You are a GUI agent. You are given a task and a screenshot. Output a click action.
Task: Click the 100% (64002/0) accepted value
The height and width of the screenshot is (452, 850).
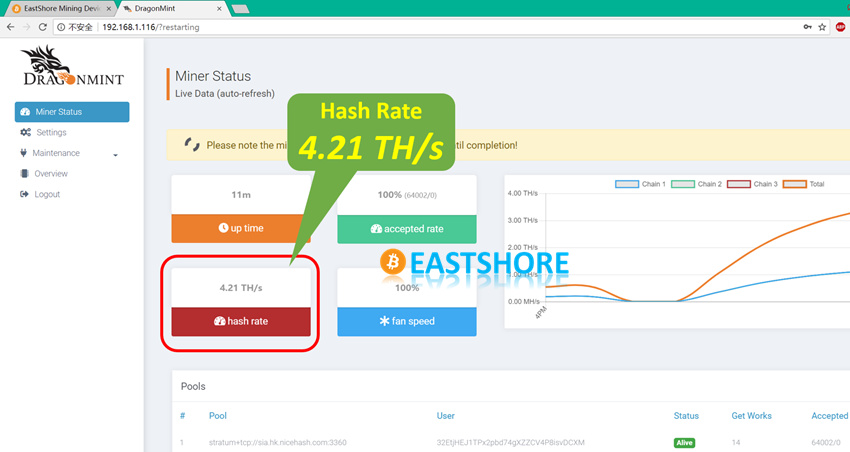[407, 195]
